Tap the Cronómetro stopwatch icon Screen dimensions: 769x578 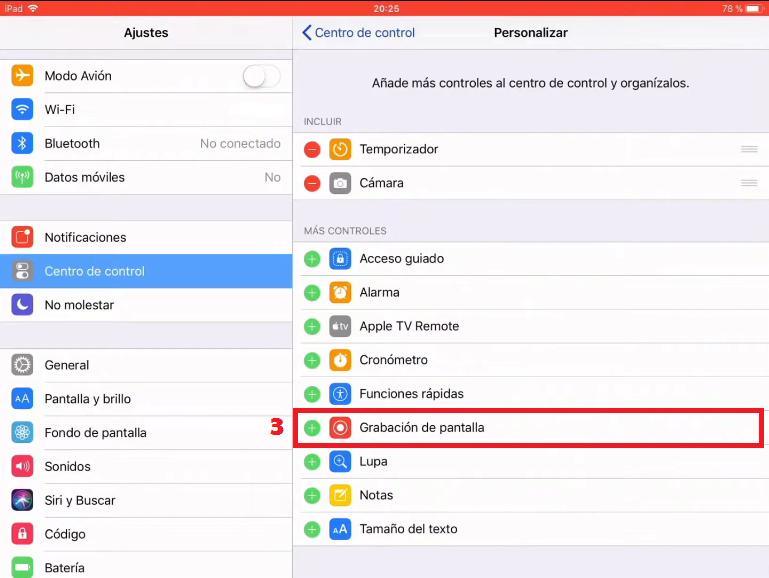pyautogui.click(x=340, y=360)
